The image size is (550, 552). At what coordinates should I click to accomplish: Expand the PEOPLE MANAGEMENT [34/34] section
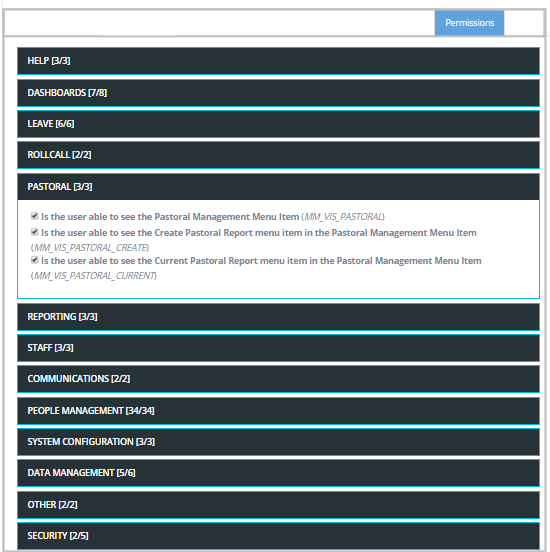pyautogui.click(x=278, y=411)
